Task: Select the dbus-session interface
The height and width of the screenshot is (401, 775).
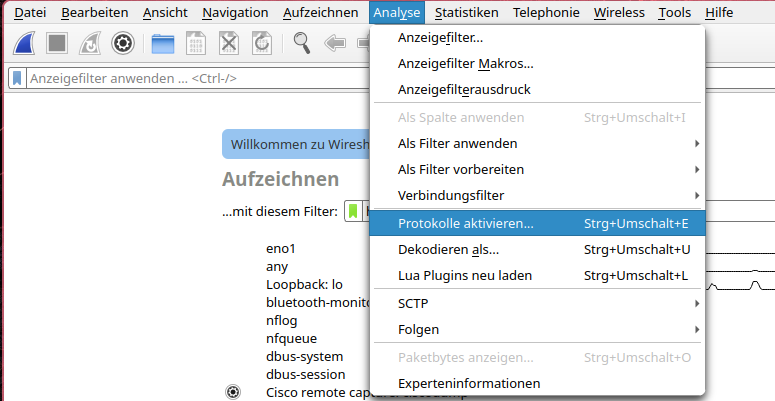Action: (x=305, y=374)
